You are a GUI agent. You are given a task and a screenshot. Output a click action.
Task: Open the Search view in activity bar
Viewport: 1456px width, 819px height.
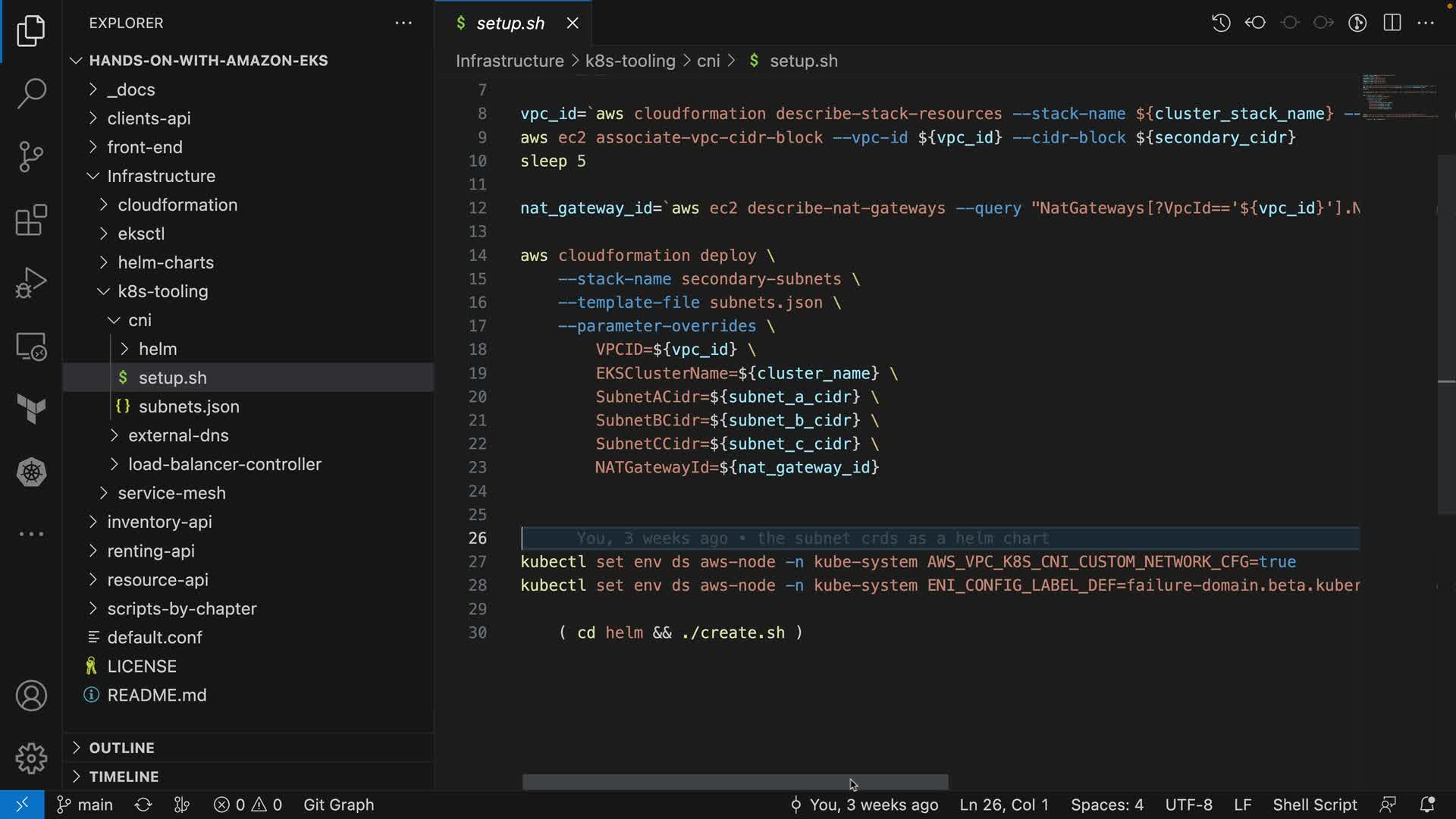coord(31,93)
